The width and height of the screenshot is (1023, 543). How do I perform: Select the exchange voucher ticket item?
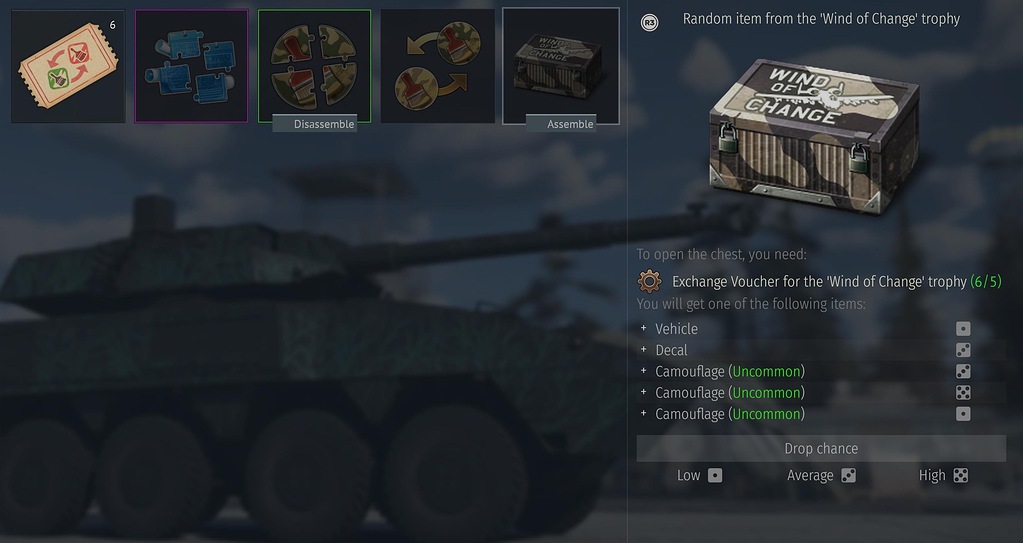tap(68, 66)
